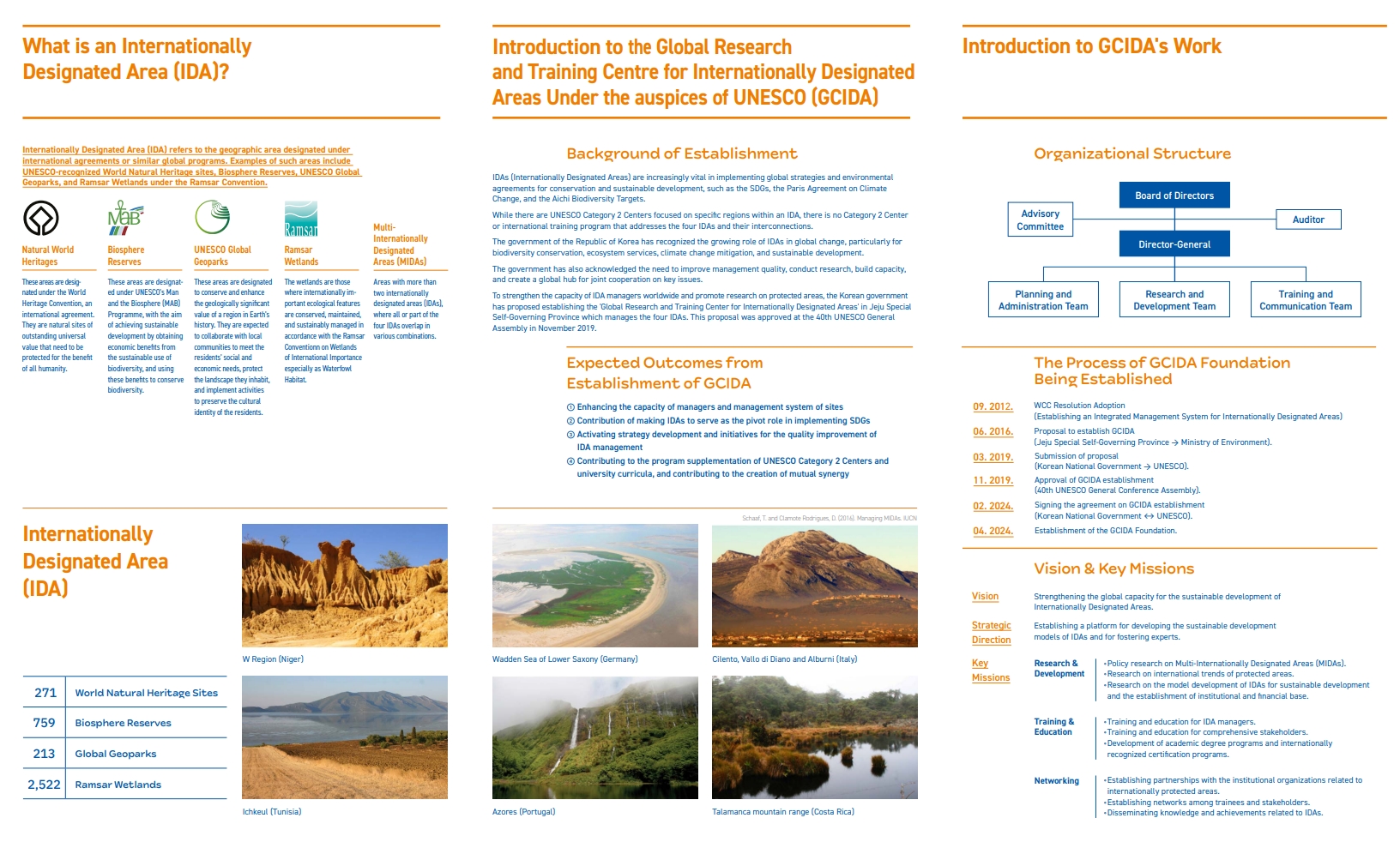The height and width of the screenshot is (842, 1400).
Task: Open the Wadden Sea of Lower Saxony photo
Action: [x=595, y=586]
